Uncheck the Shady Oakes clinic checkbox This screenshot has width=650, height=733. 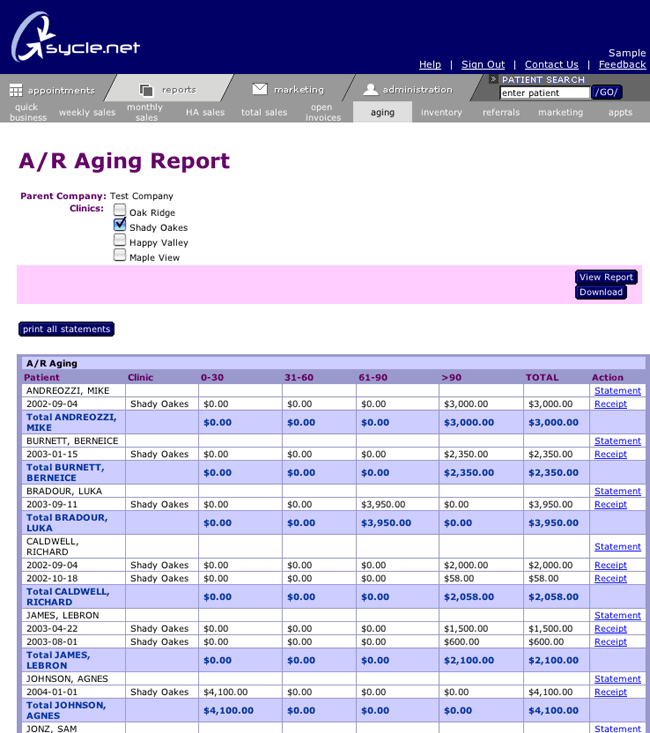click(120, 225)
